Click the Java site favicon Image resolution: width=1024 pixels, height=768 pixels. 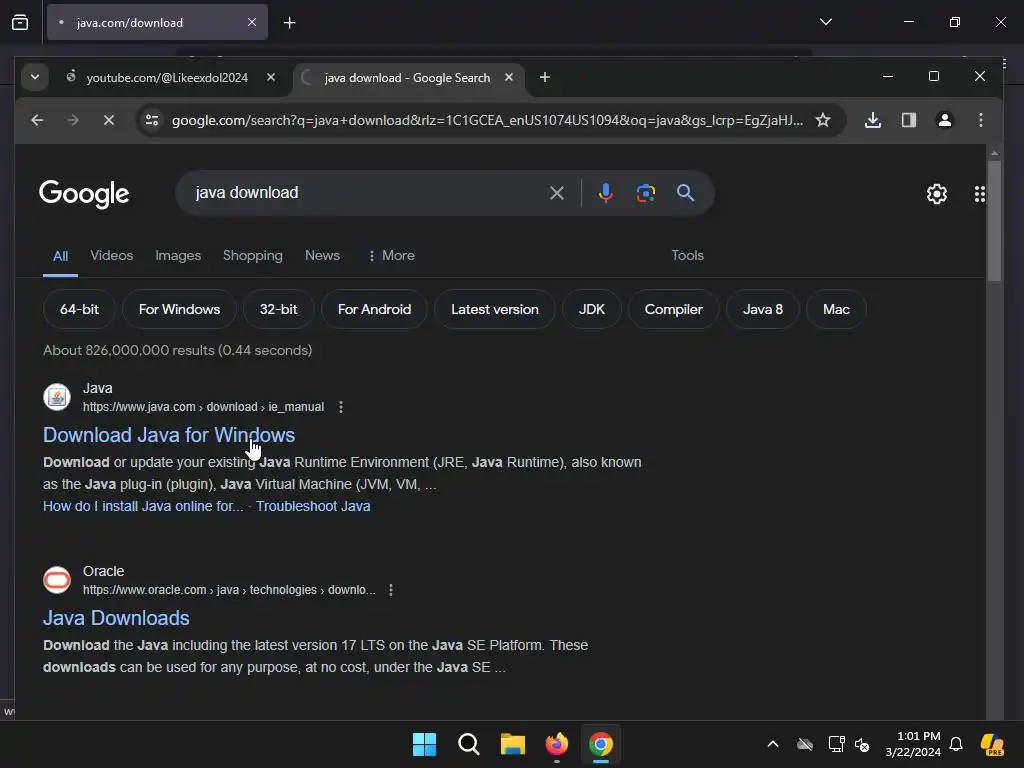tap(57, 397)
